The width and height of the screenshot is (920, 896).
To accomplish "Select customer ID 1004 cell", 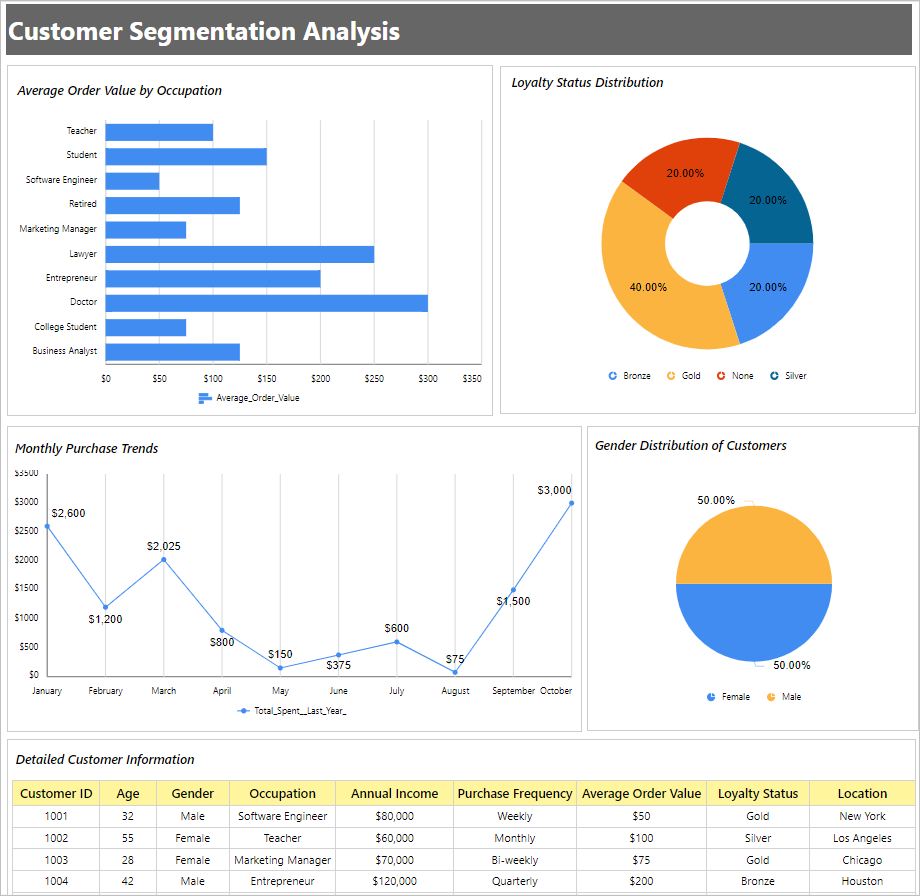I will 56,881.
